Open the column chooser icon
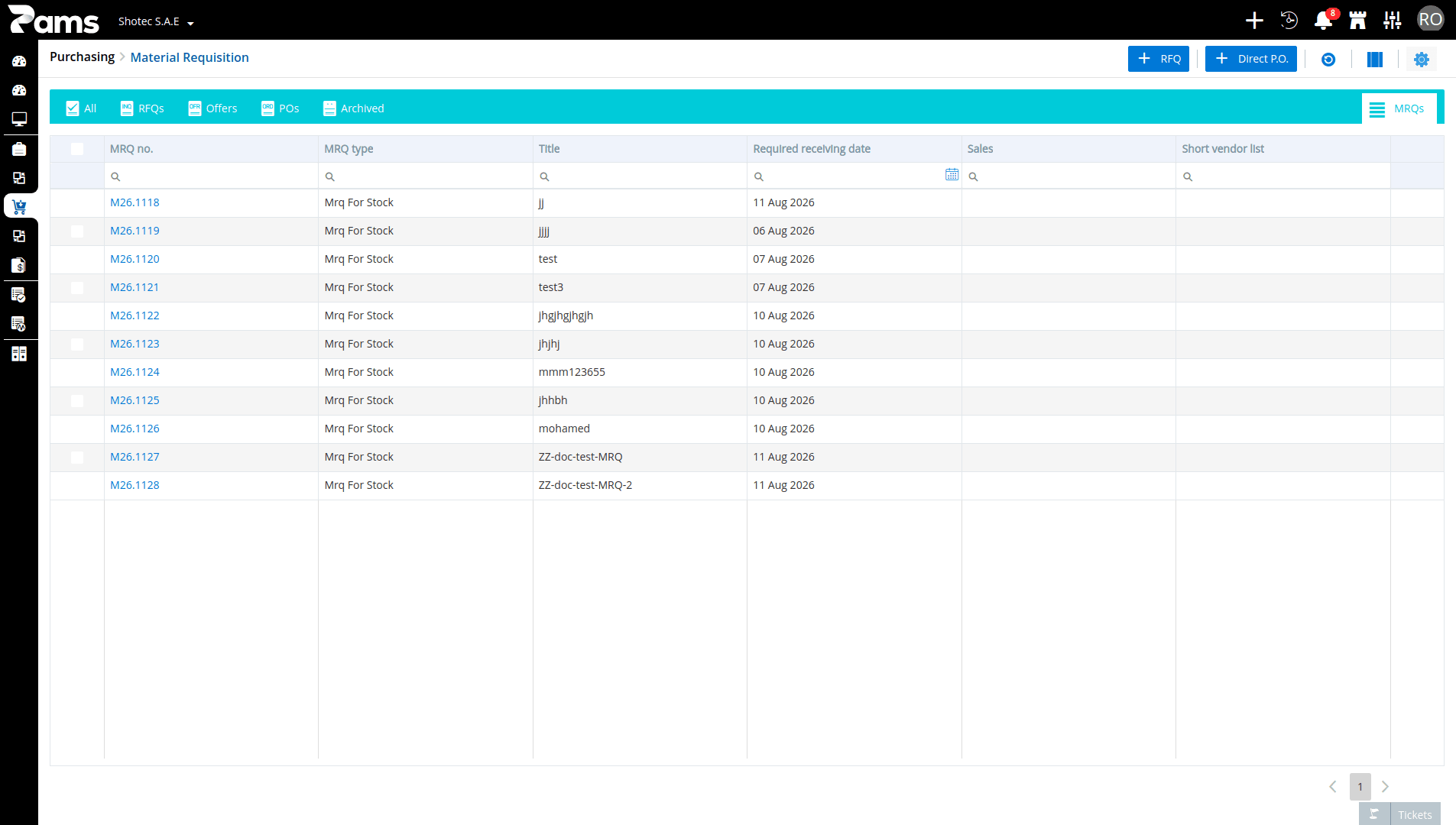This screenshot has height=825, width=1456. 1375,59
